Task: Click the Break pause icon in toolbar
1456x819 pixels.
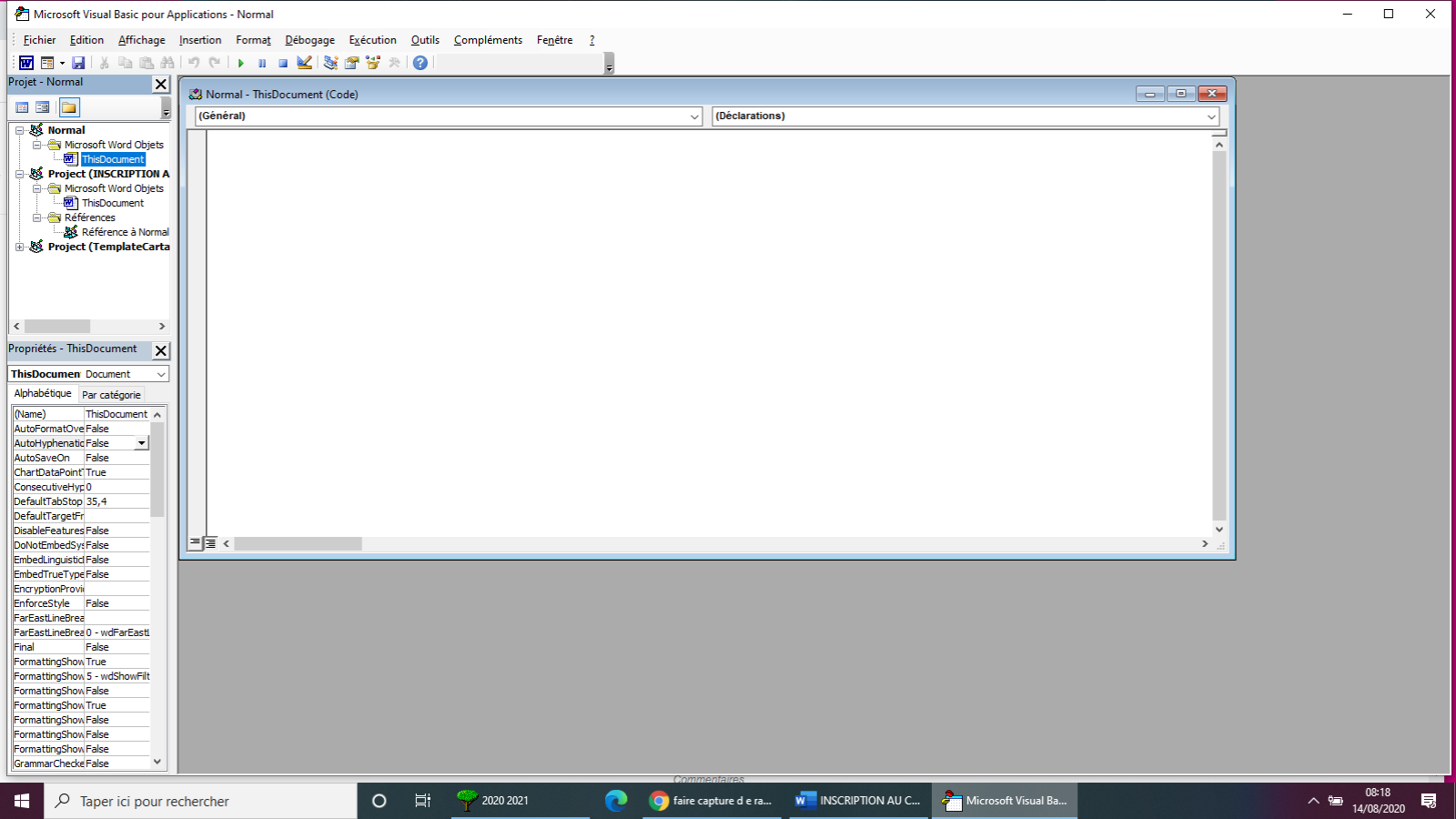Action: click(x=262, y=63)
